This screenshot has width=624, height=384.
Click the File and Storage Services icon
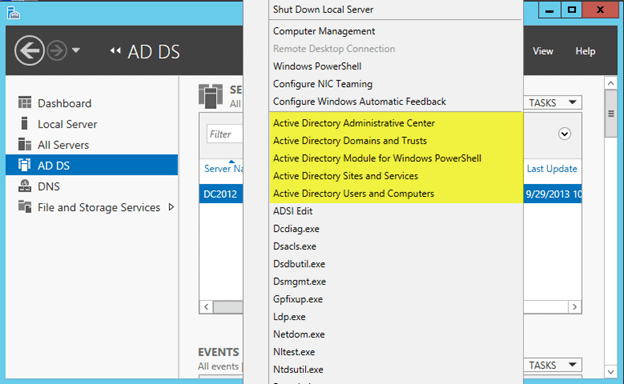25,207
